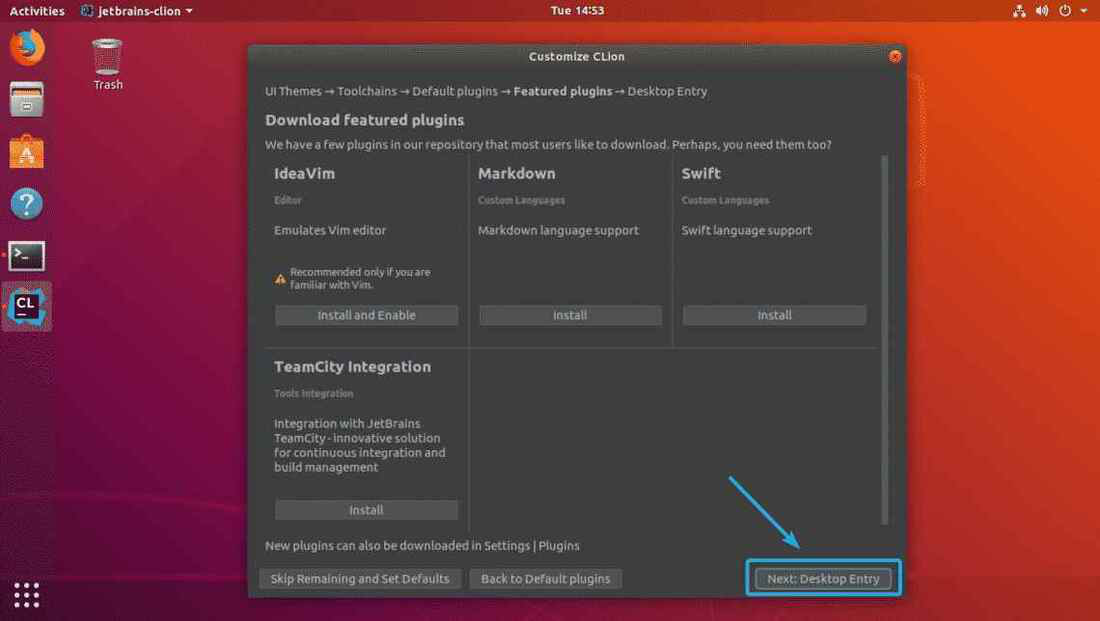1100x621 pixels.
Task: Select the CLion icon in the dock
Action: 27,307
